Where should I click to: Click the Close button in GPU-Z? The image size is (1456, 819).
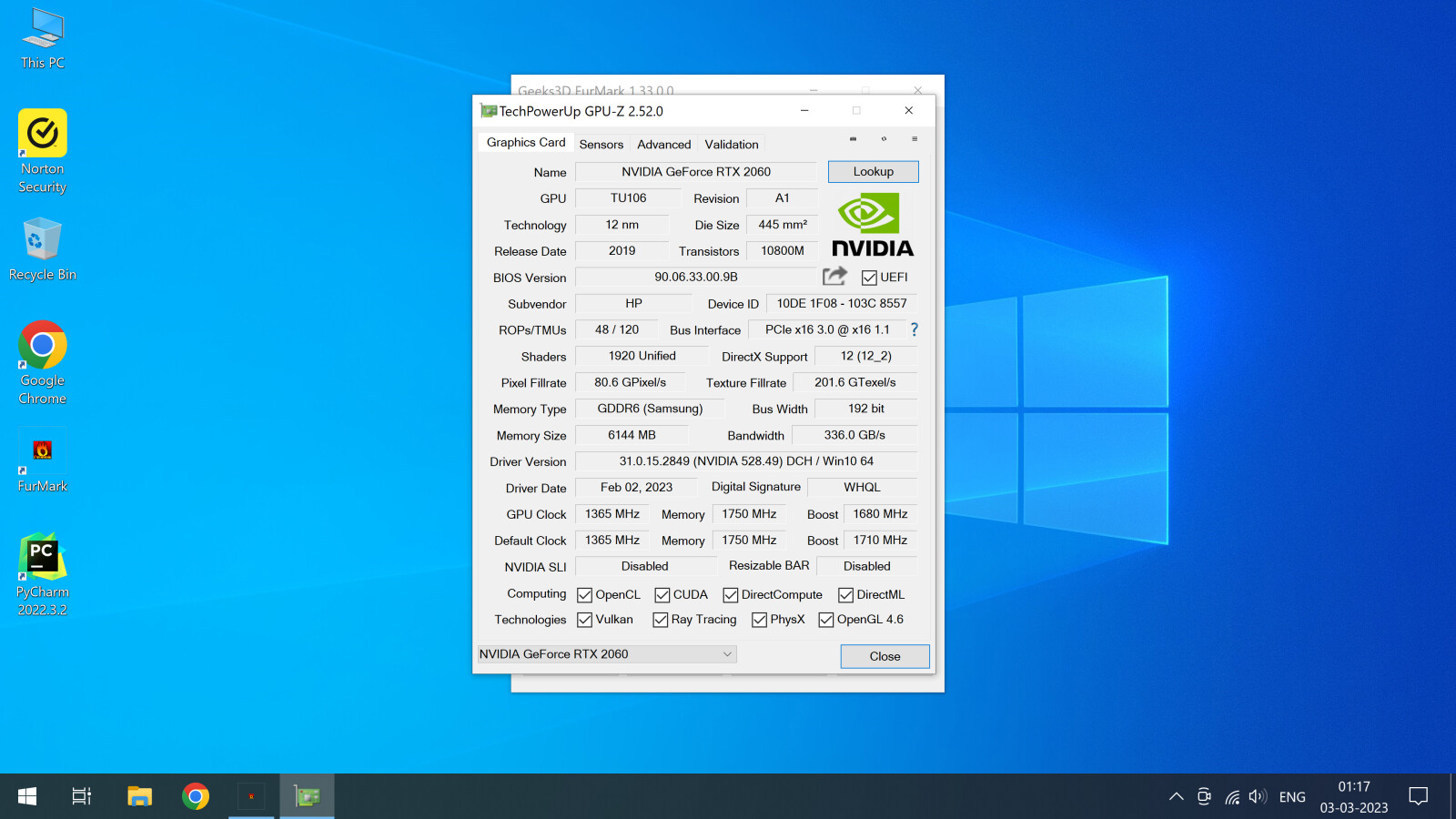pos(885,657)
